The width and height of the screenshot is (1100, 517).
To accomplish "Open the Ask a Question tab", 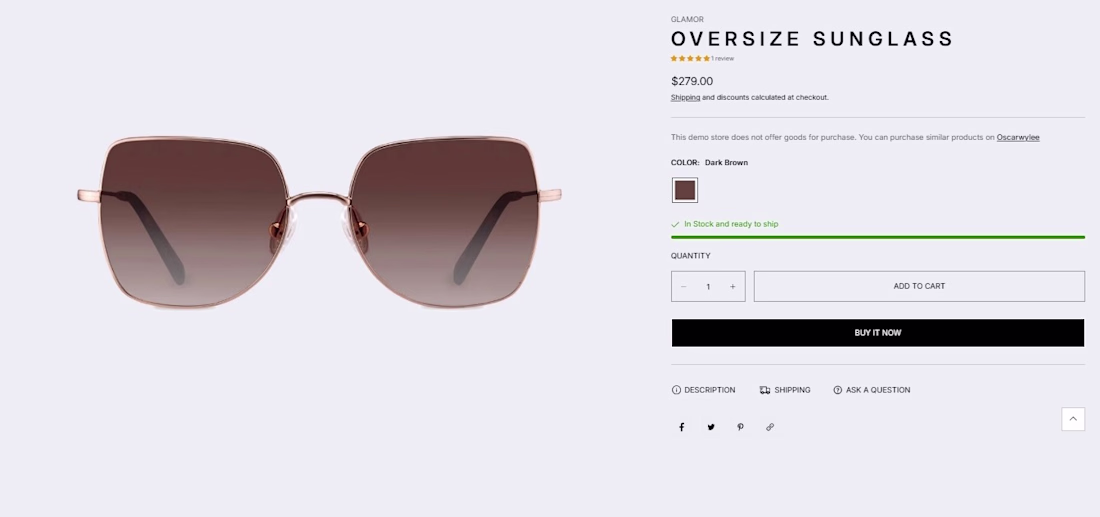I will (x=871, y=390).
